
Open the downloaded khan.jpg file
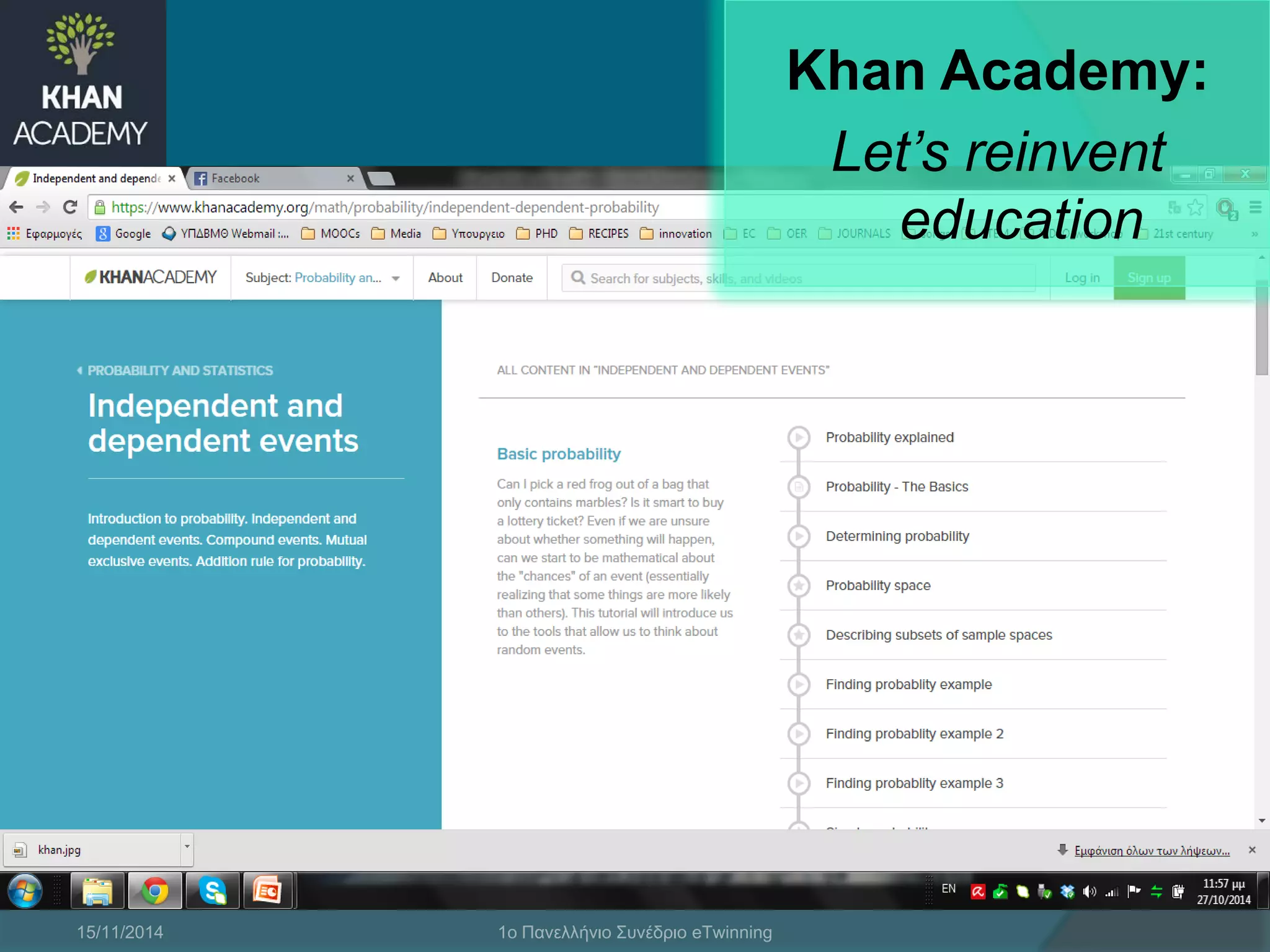(x=92, y=850)
